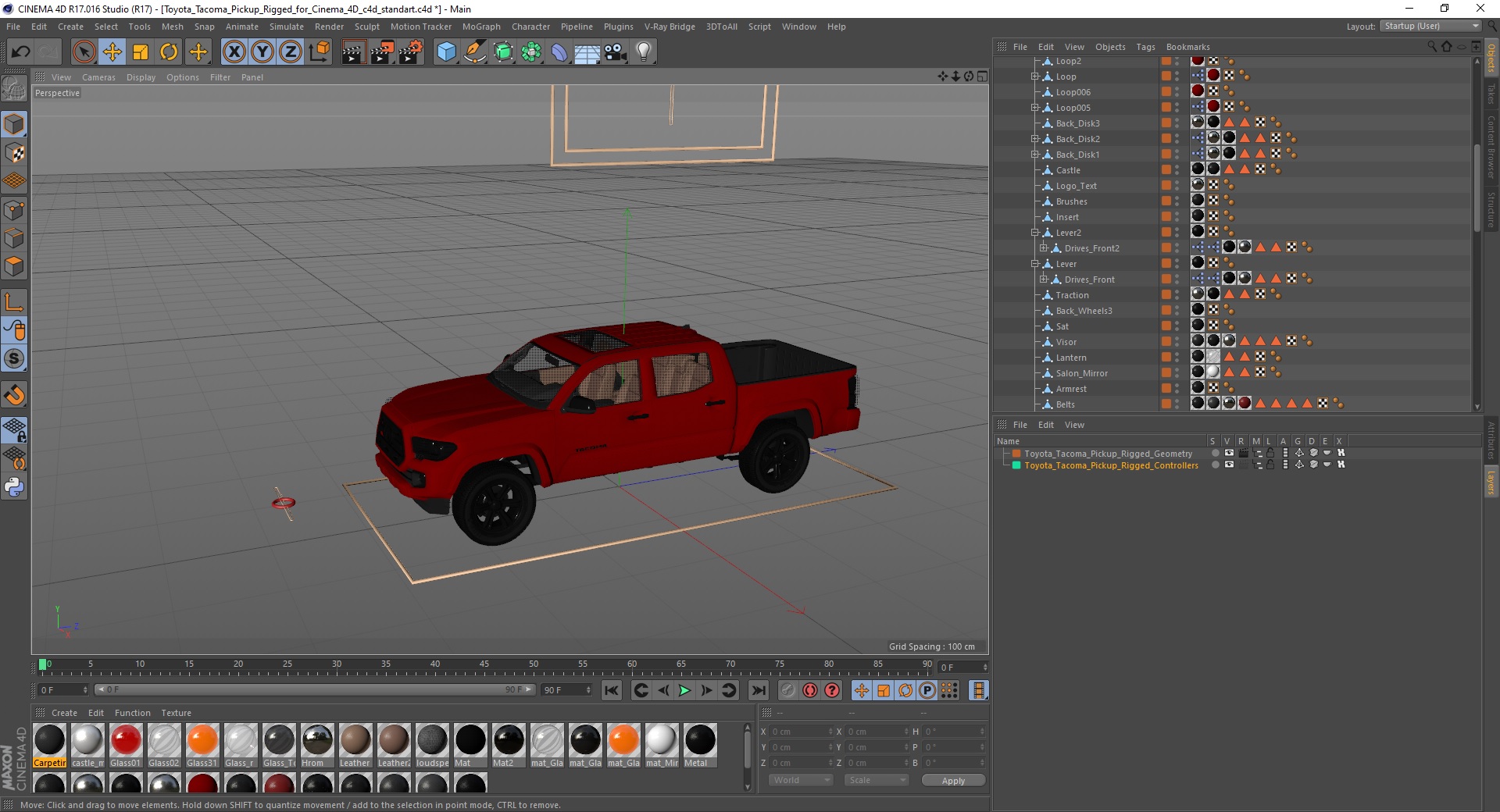The width and height of the screenshot is (1500, 812).
Task: Select the Salon_Mirror object
Action: [x=1081, y=373]
